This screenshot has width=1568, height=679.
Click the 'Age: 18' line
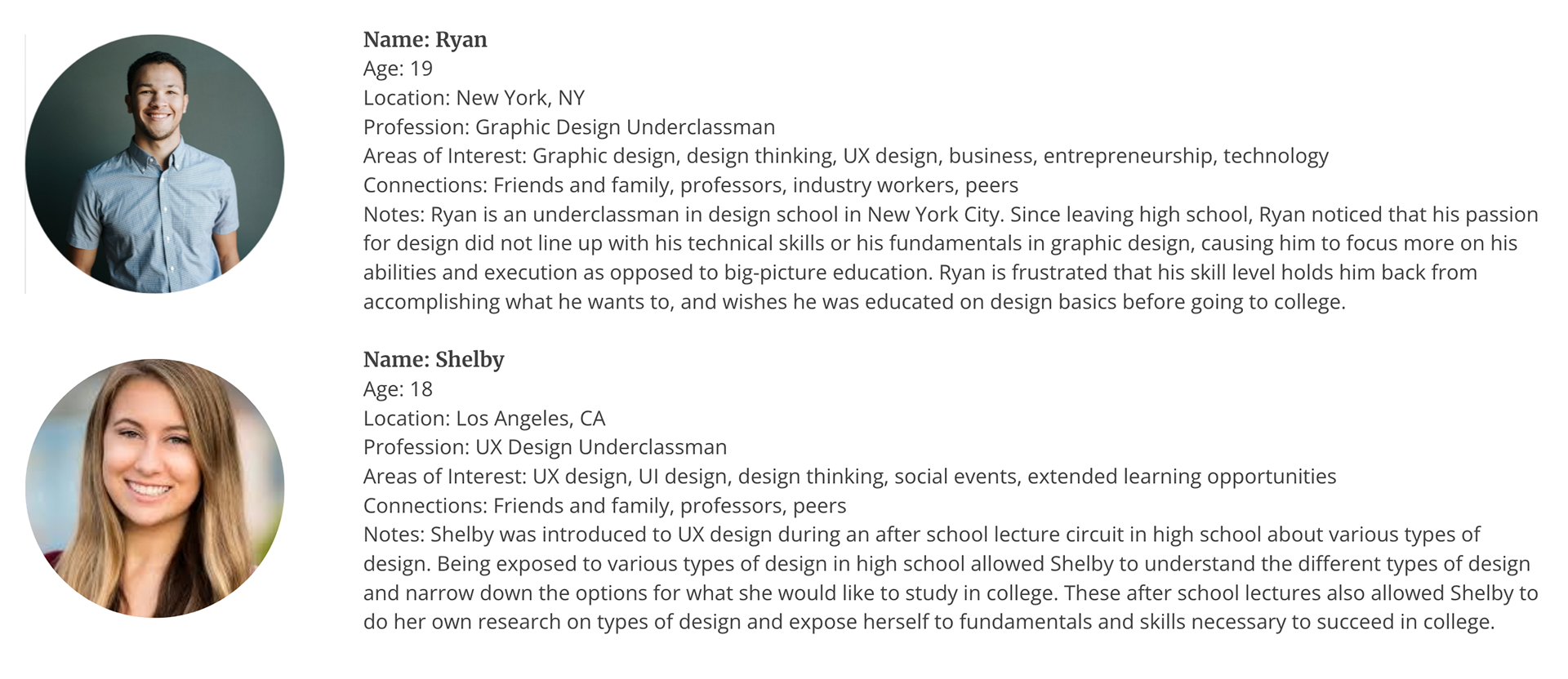398,389
